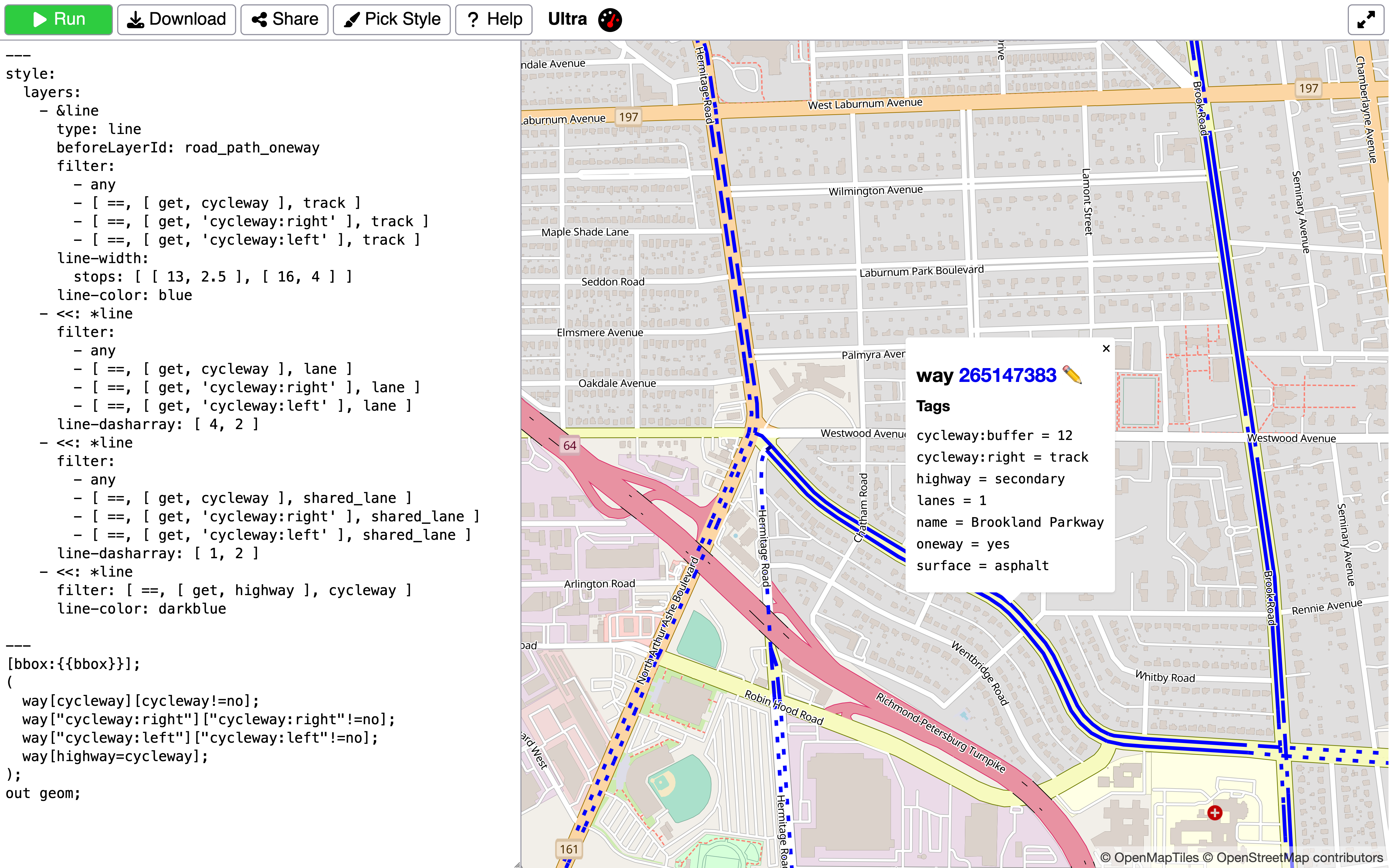Click the 'Arlington Road' map label

[x=599, y=584]
